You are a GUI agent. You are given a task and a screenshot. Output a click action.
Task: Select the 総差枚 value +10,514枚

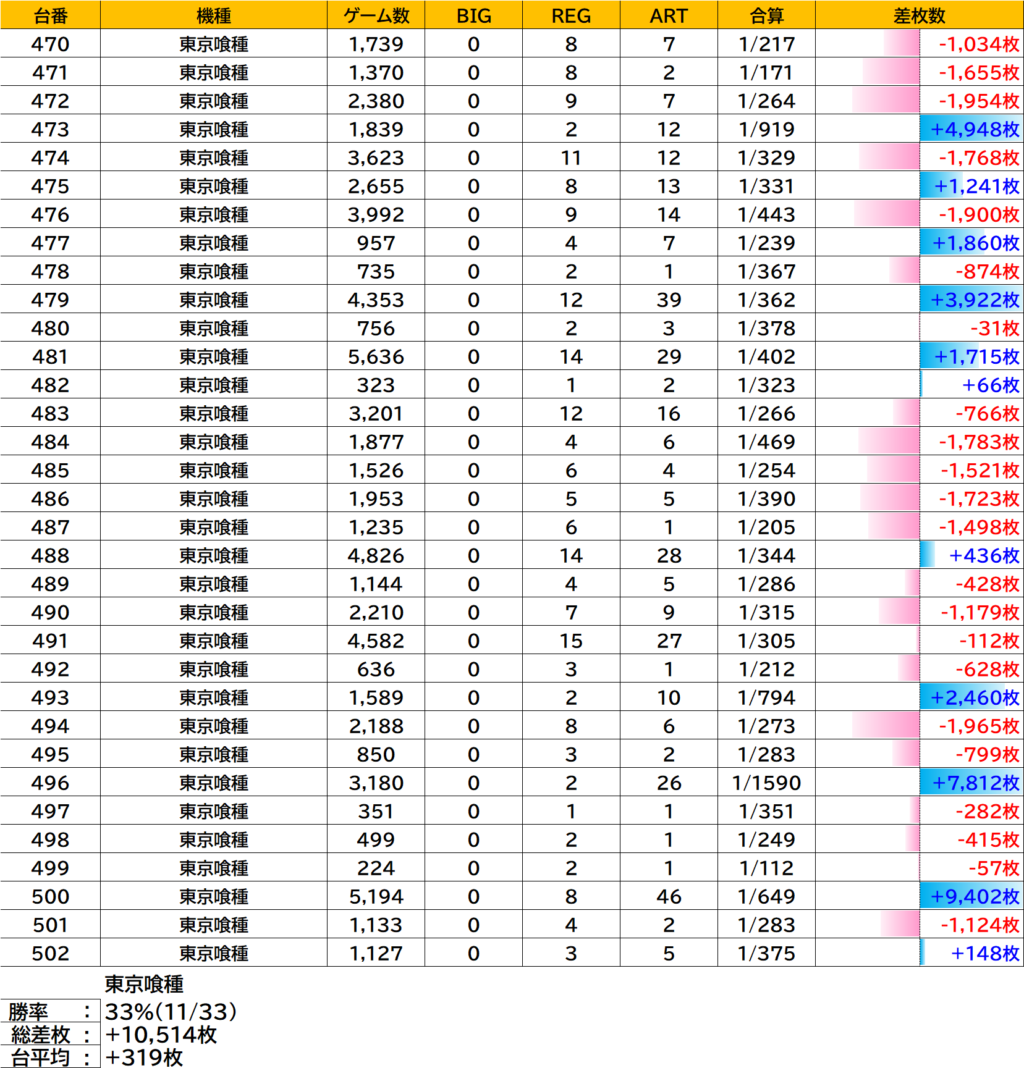pyautogui.click(x=162, y=1035)
